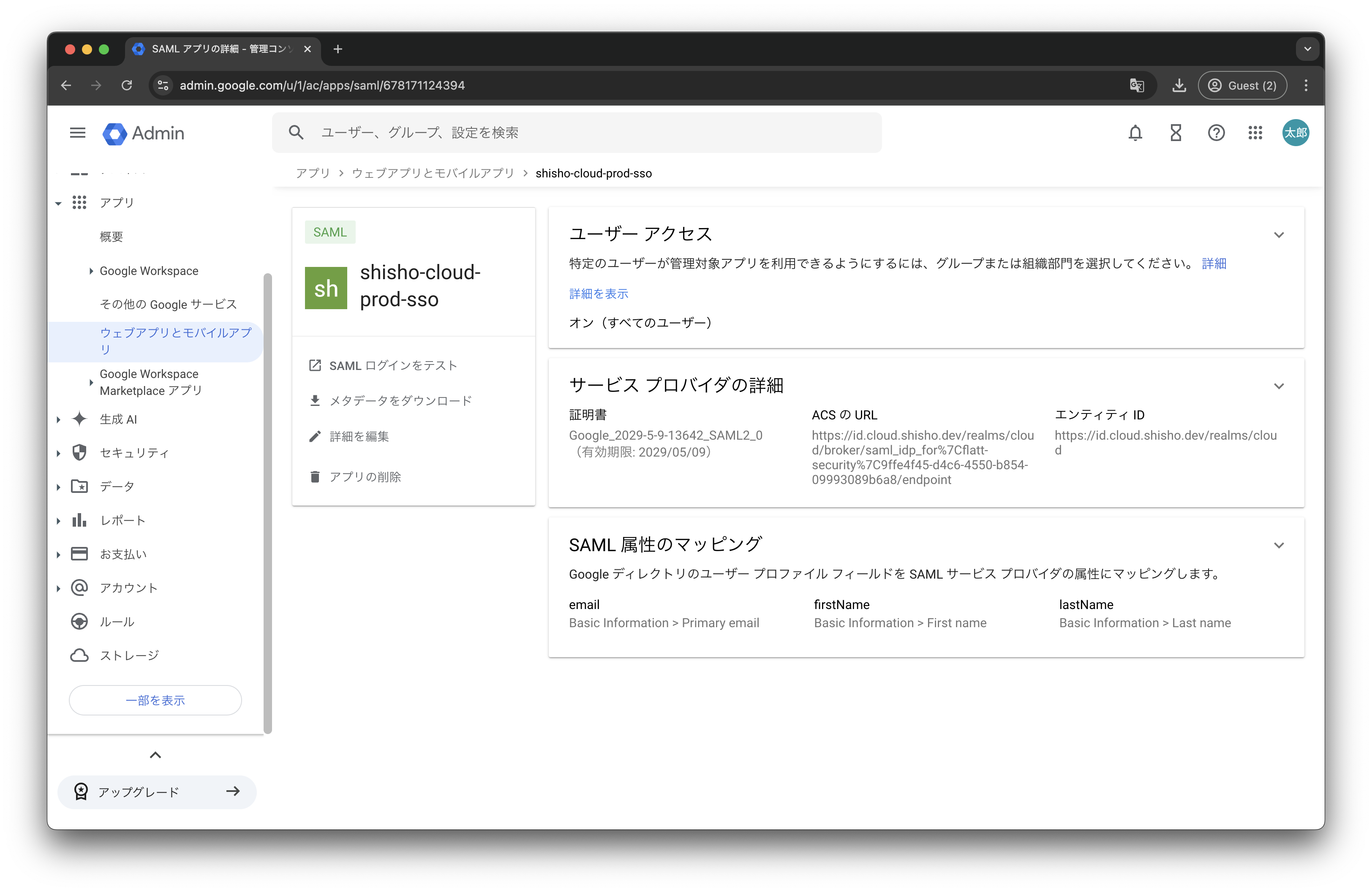This screenshot has width=1372, height=892.
Task: Click the shisho-cloud-prod-sso sh app icon
Action: (x=326, y=288)
